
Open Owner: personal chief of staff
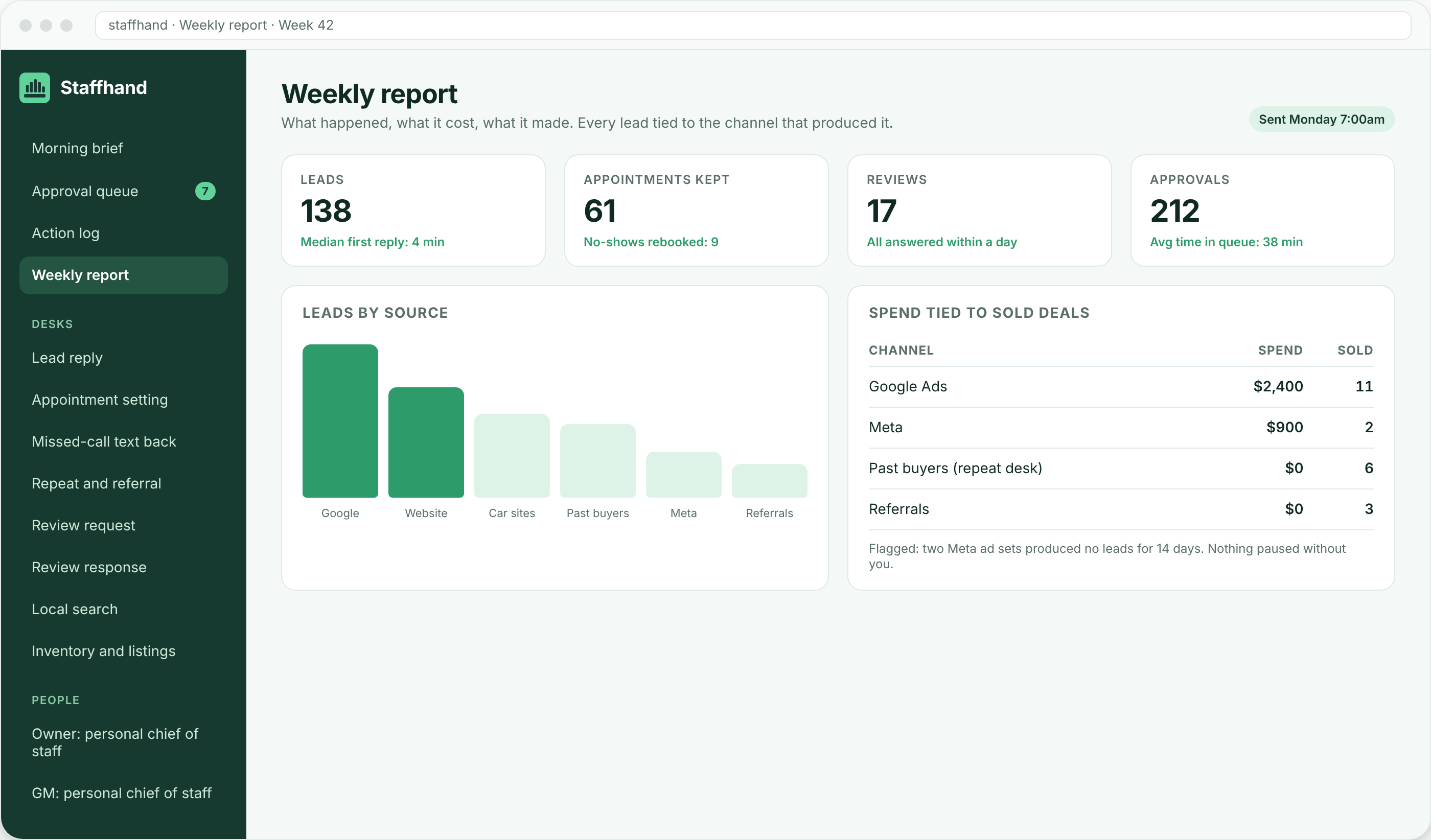tap(123, 742)
